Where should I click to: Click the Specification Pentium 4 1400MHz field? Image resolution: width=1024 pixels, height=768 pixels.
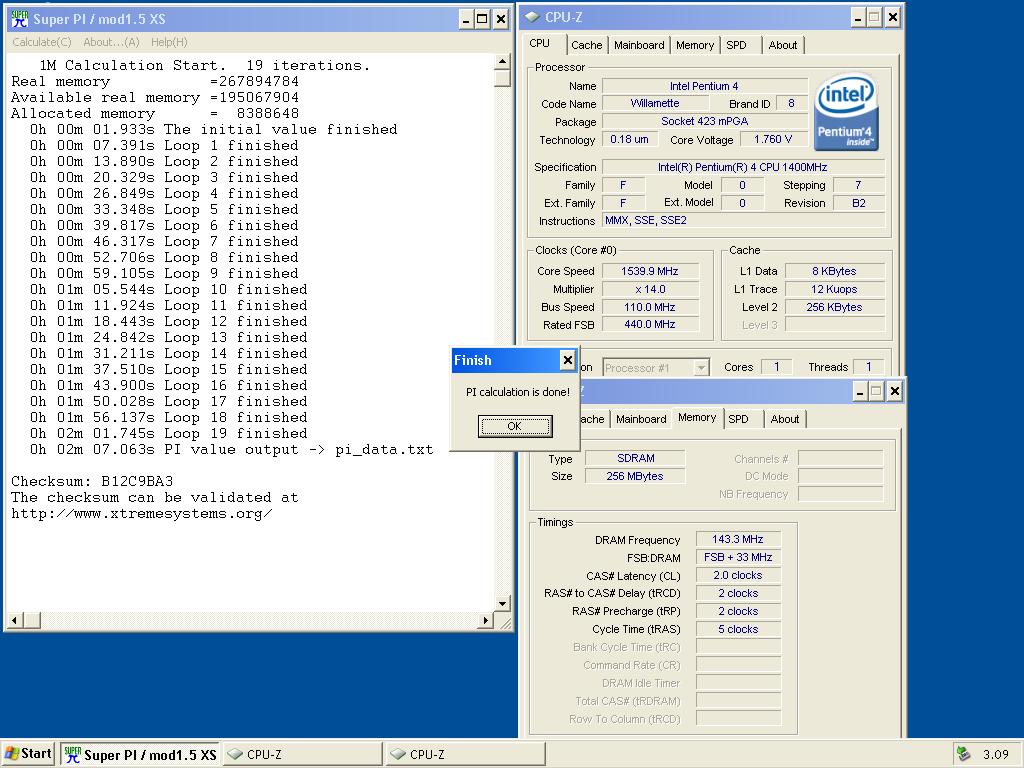pyautogui.click(x=743, y=167)
